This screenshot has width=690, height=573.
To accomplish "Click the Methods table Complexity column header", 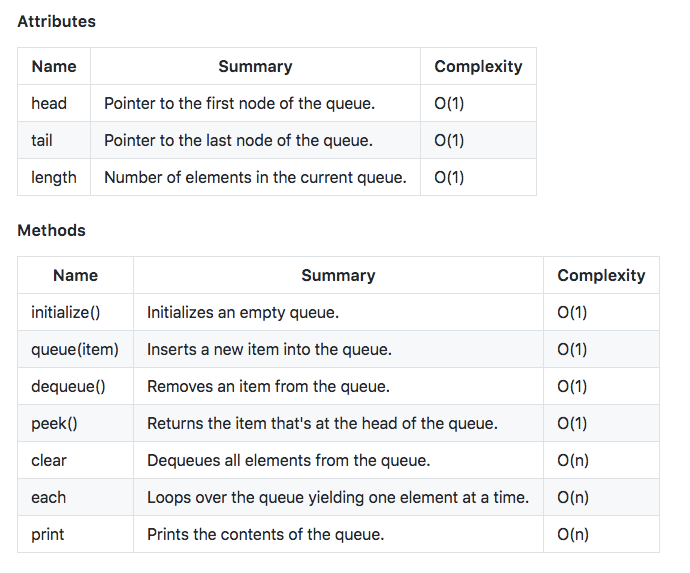I will point(601,275).
